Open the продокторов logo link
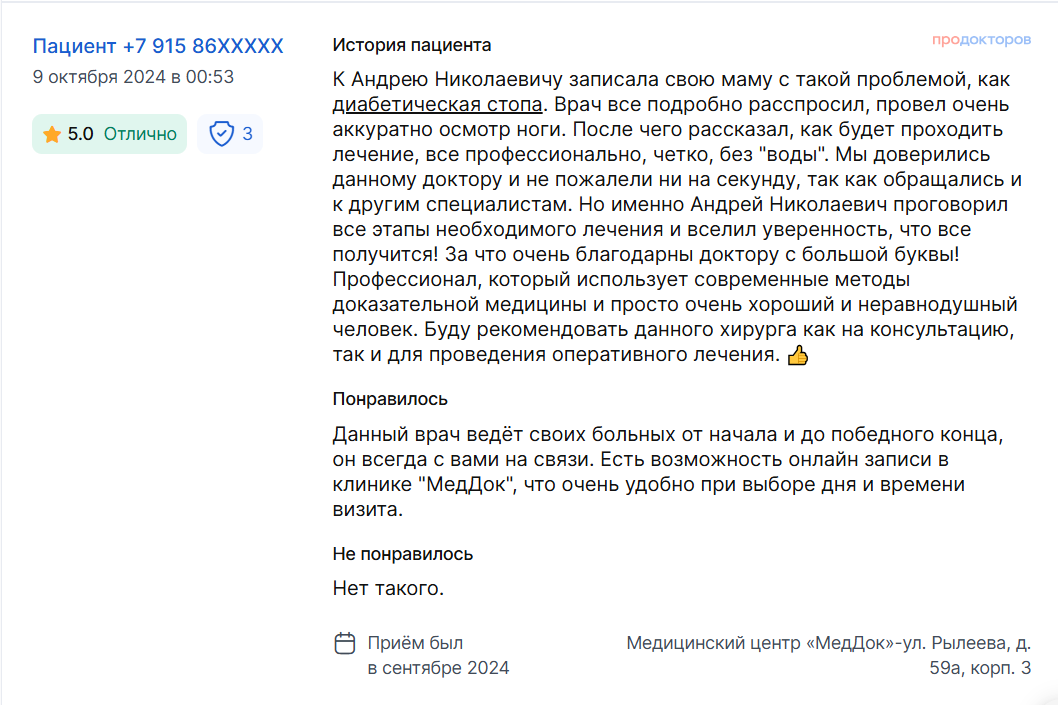1058x705 pixels. click(981, 40)
